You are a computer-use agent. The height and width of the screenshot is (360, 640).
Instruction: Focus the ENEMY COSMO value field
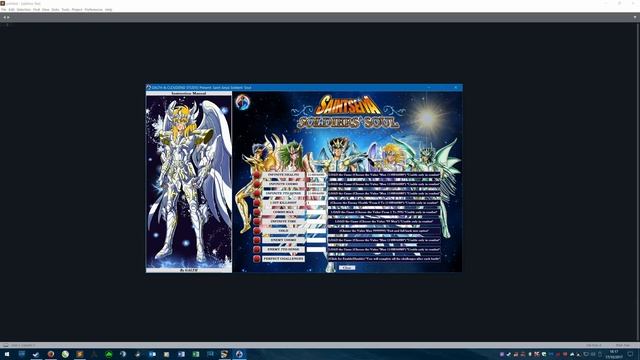click(x=316, y=240)
